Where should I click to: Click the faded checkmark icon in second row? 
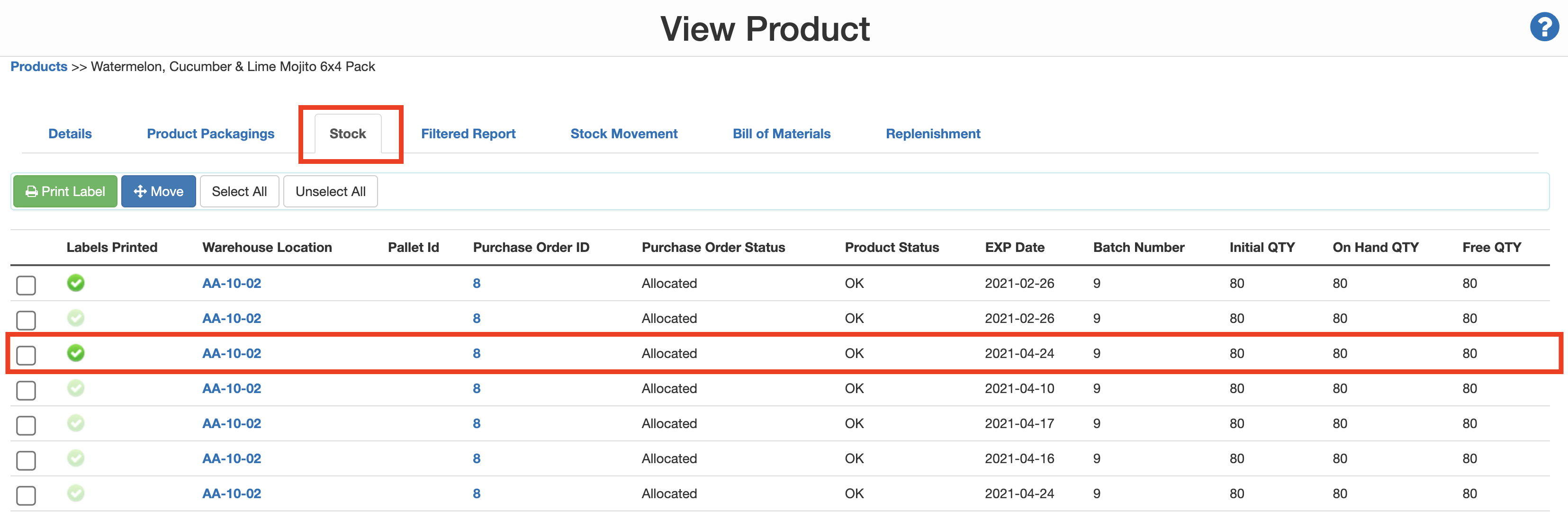coord(75,318)
